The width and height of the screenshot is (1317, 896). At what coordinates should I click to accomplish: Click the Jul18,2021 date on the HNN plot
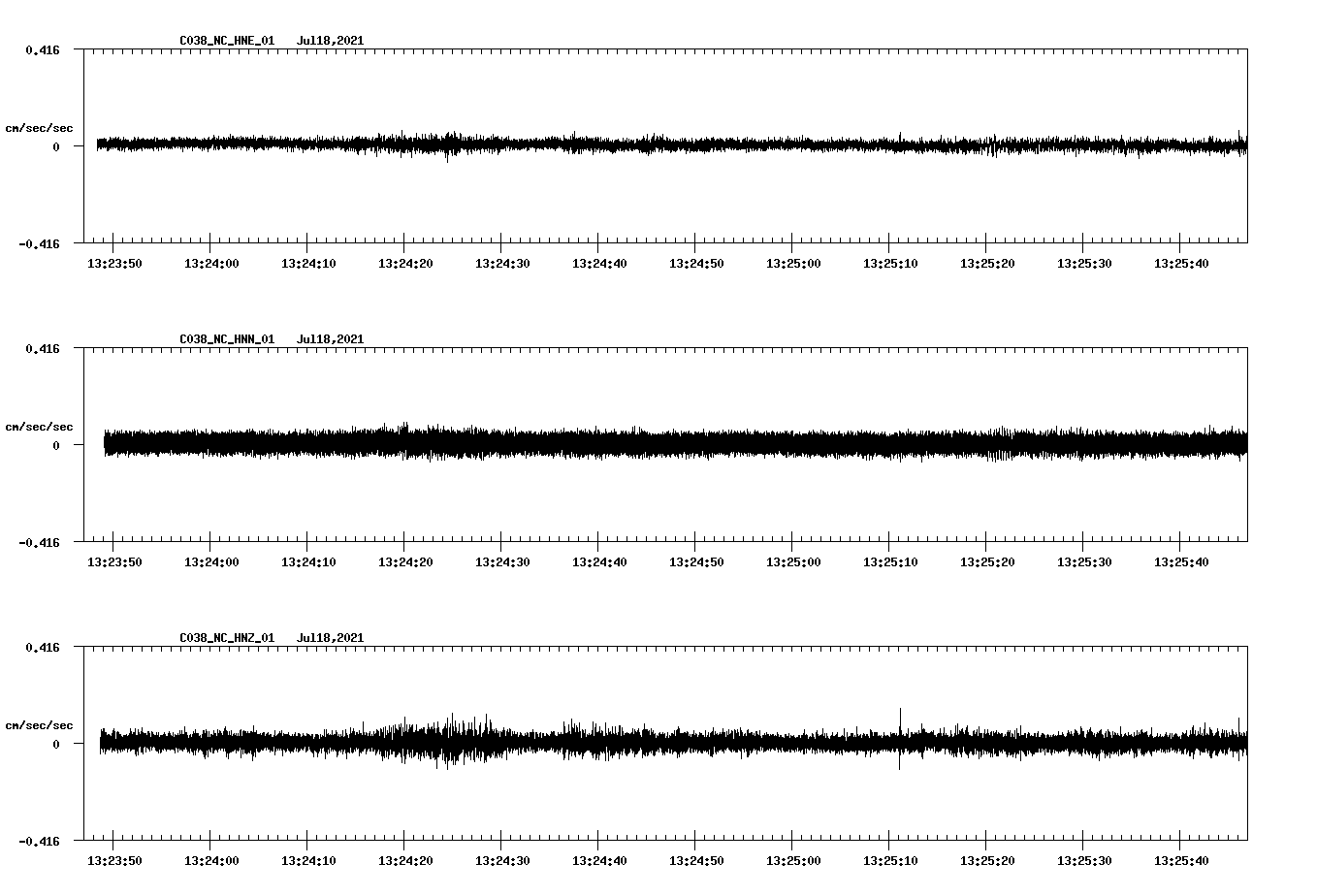[x=330, y=339]
